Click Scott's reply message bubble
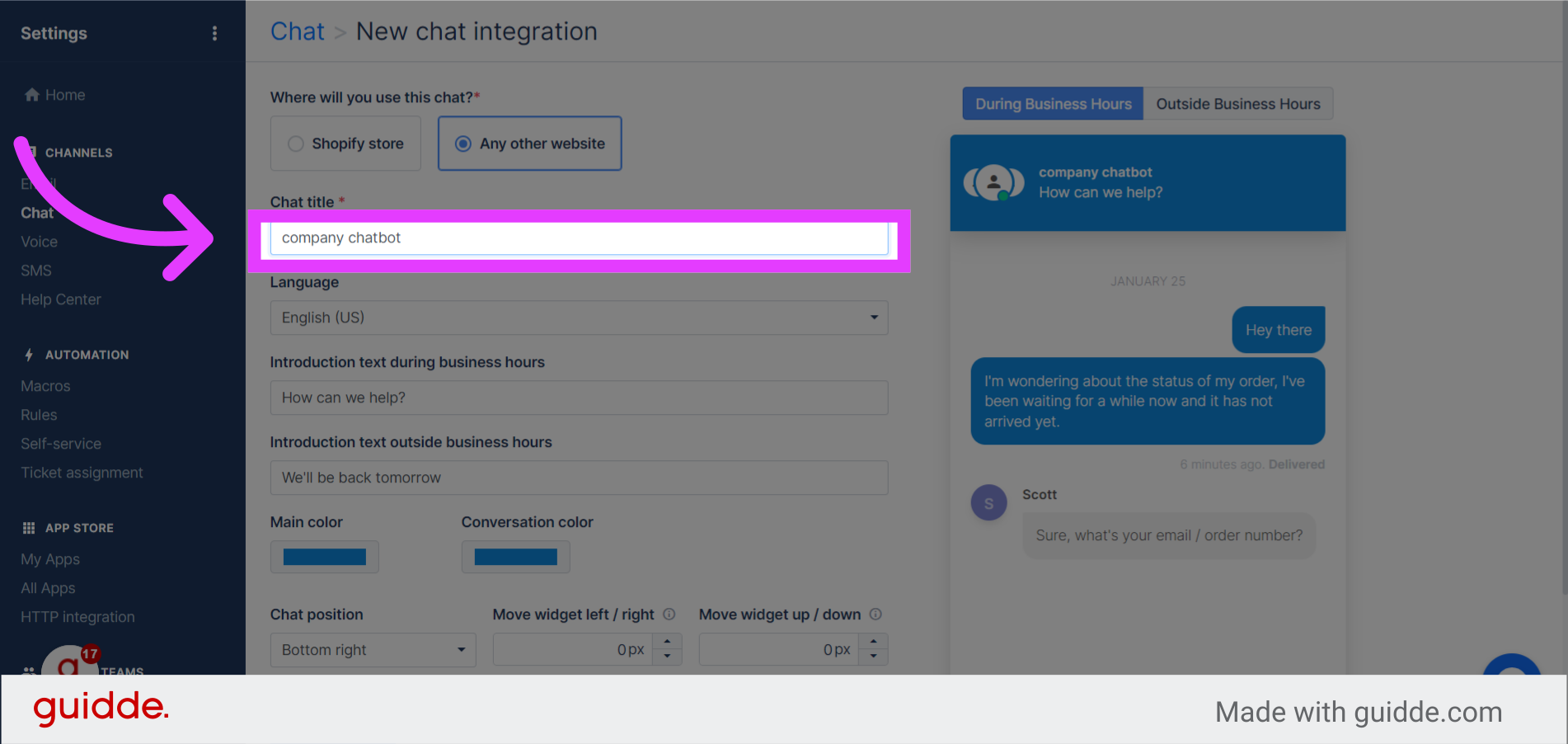This screenshot has height=744, width=1568. pos(1169,535)
